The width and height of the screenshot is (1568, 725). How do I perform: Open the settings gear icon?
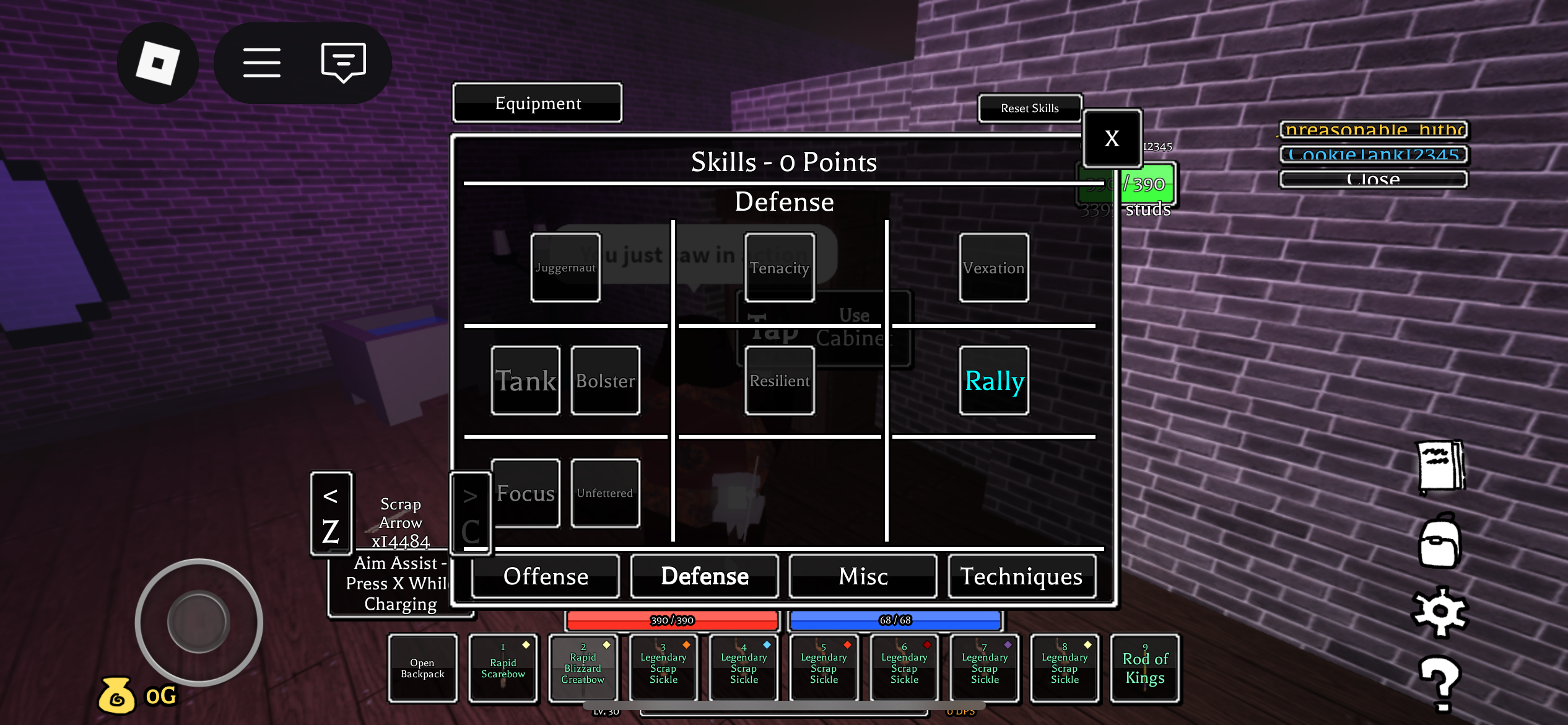(x=1440, y=612)
